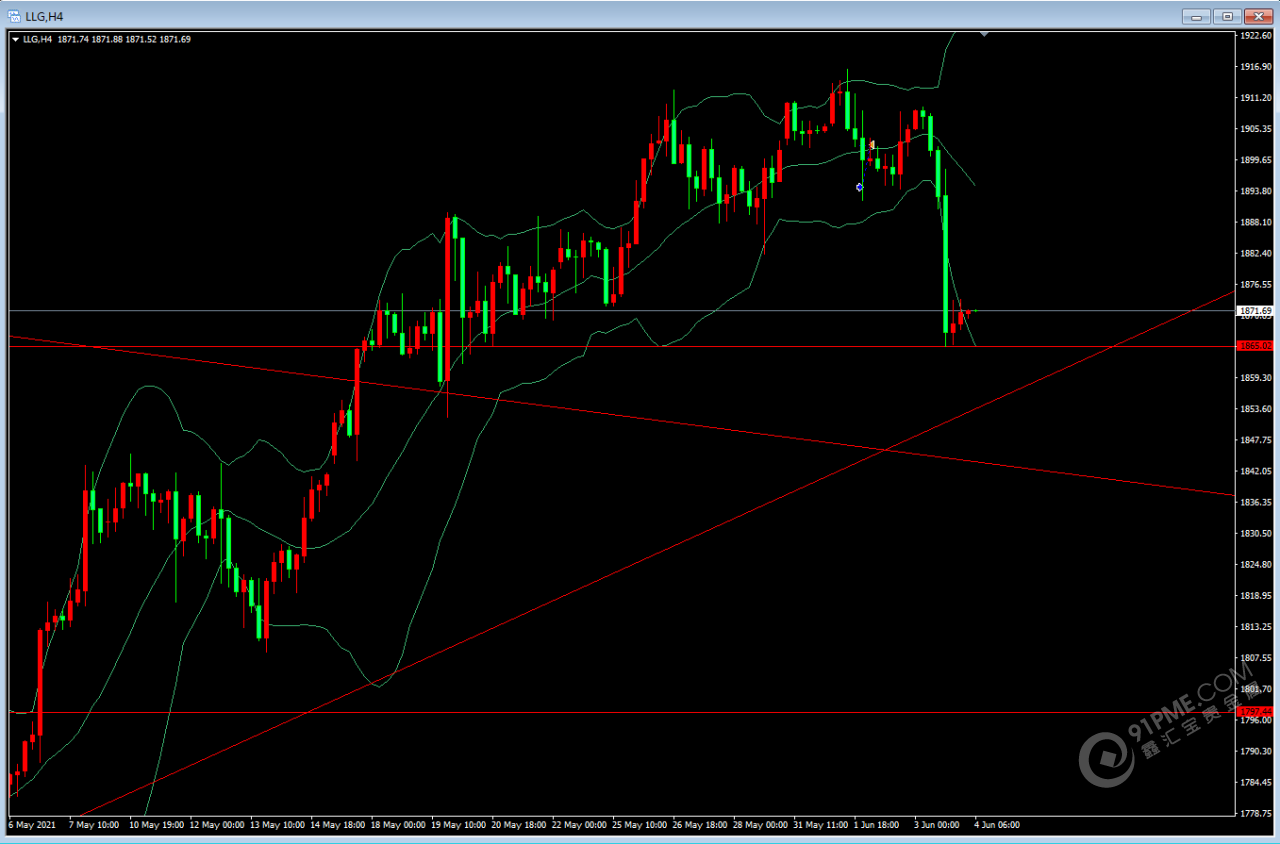Click the 1836.35 price scale label
This screenshot has width=1280, height=844.
pos(1255,502)
